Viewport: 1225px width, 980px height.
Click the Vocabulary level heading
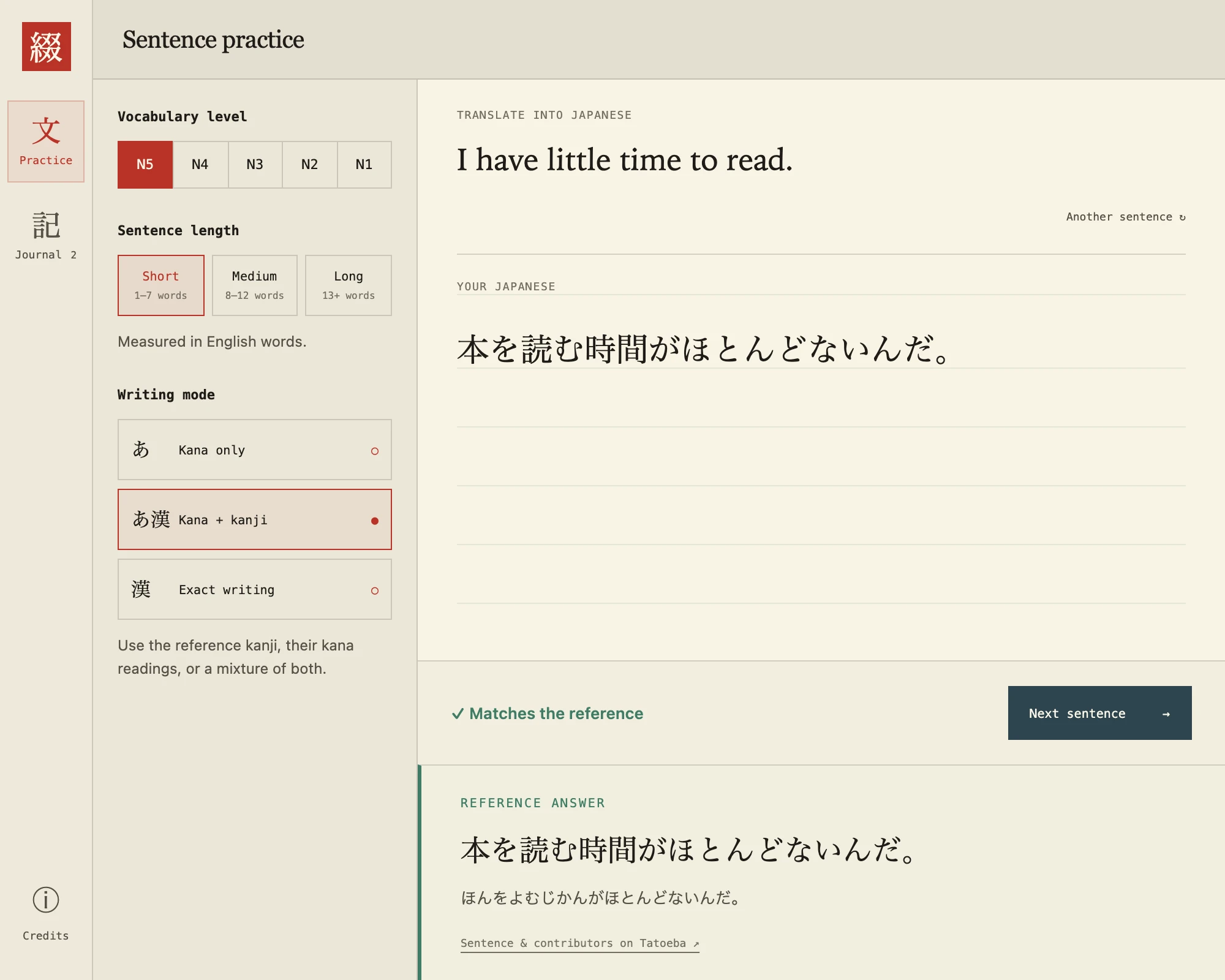click(182, 116)
